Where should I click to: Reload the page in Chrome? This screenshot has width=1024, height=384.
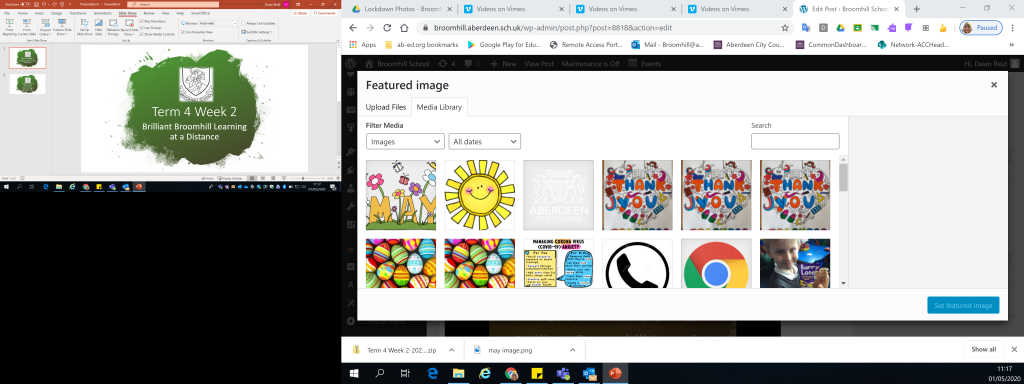pyautogui.click(x=387, y=28)
